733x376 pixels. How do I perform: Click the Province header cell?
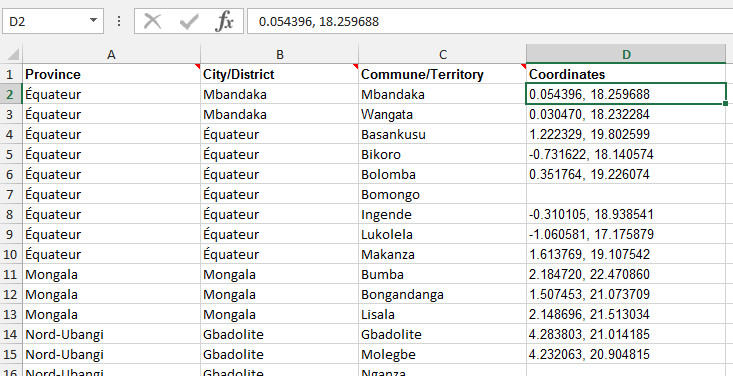pyautogui.click(x=111, y=74)
